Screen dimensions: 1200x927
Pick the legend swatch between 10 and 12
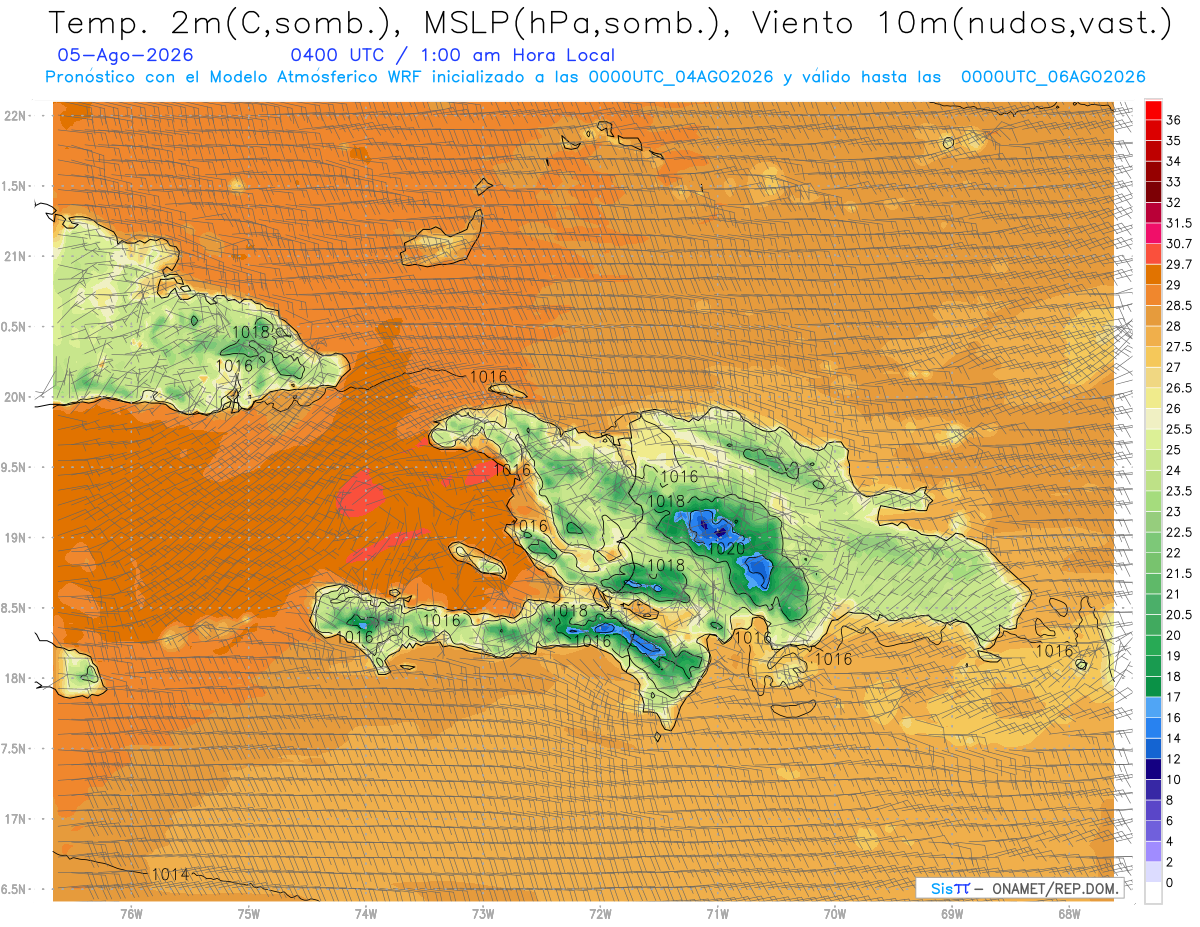tap(1153, 769)
